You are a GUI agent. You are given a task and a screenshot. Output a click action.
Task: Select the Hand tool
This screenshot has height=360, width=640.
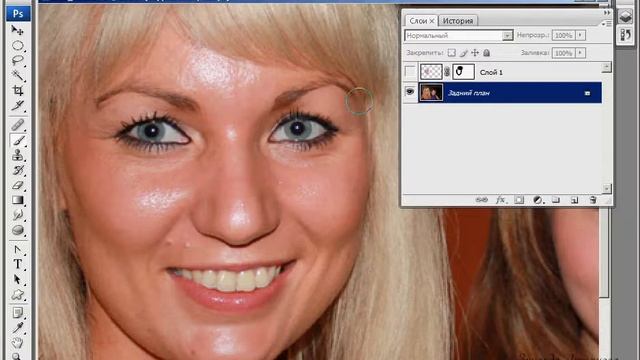coord(18,343)
